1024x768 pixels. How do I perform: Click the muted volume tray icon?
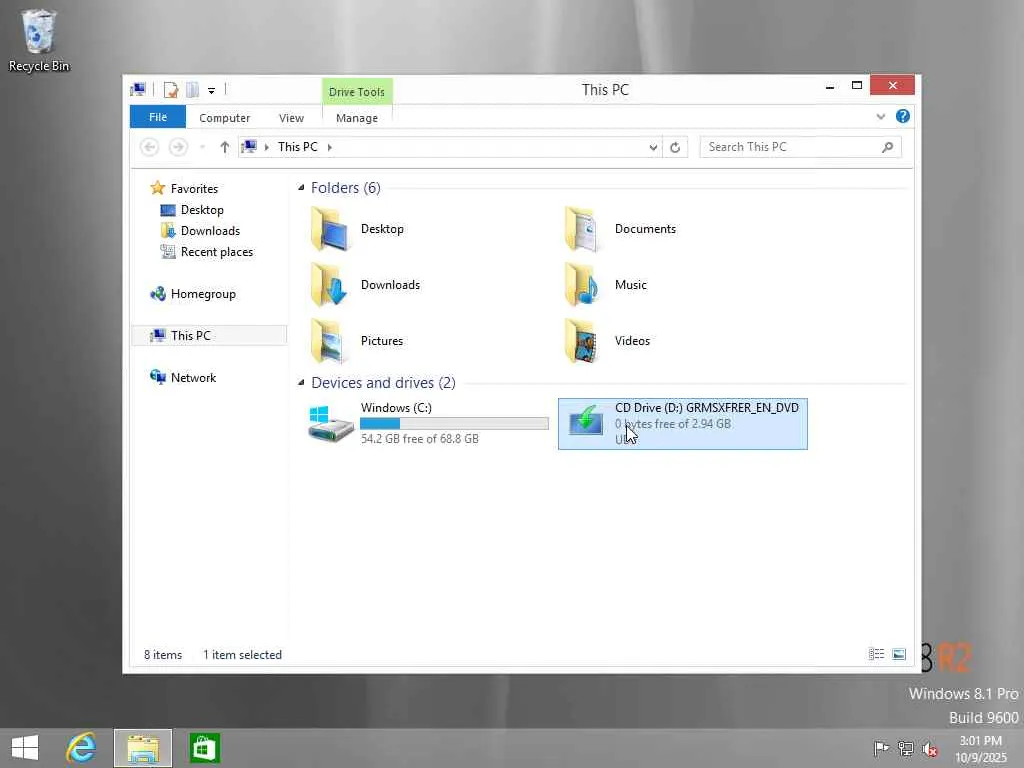(930, 748)
